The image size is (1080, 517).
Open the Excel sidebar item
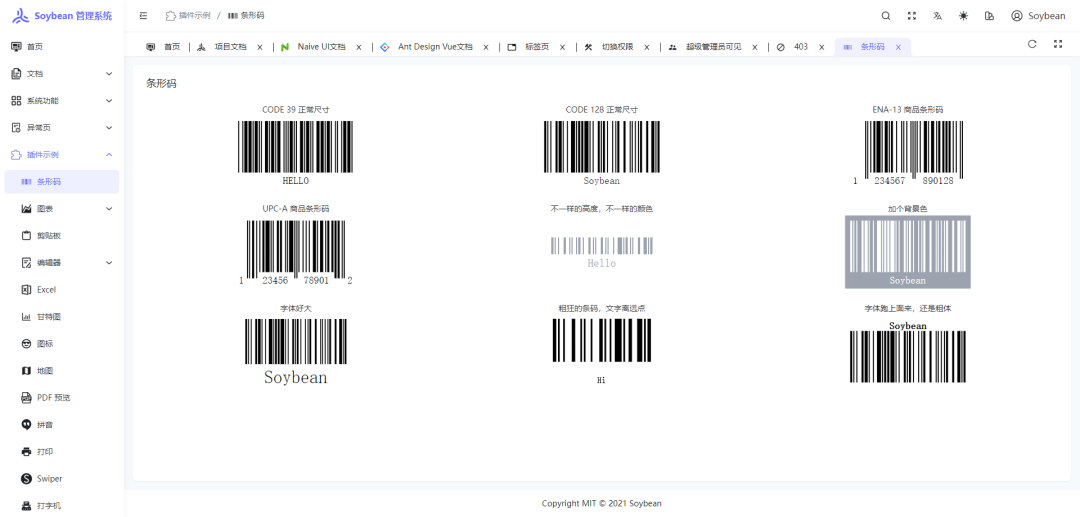pyautogui.click(x=62, y=290)
